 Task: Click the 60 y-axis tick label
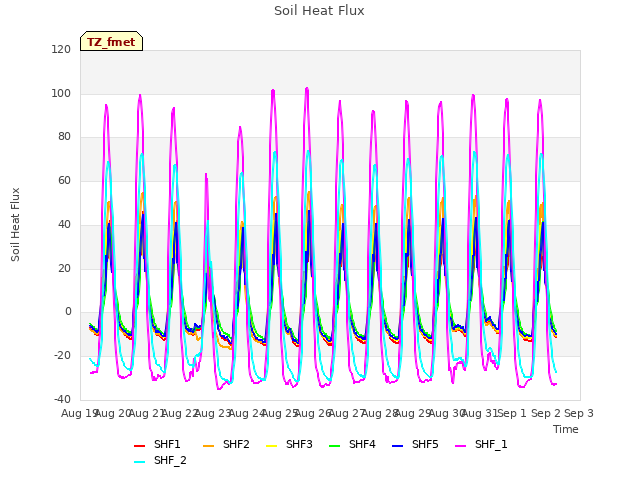click(x=64, y=180)
